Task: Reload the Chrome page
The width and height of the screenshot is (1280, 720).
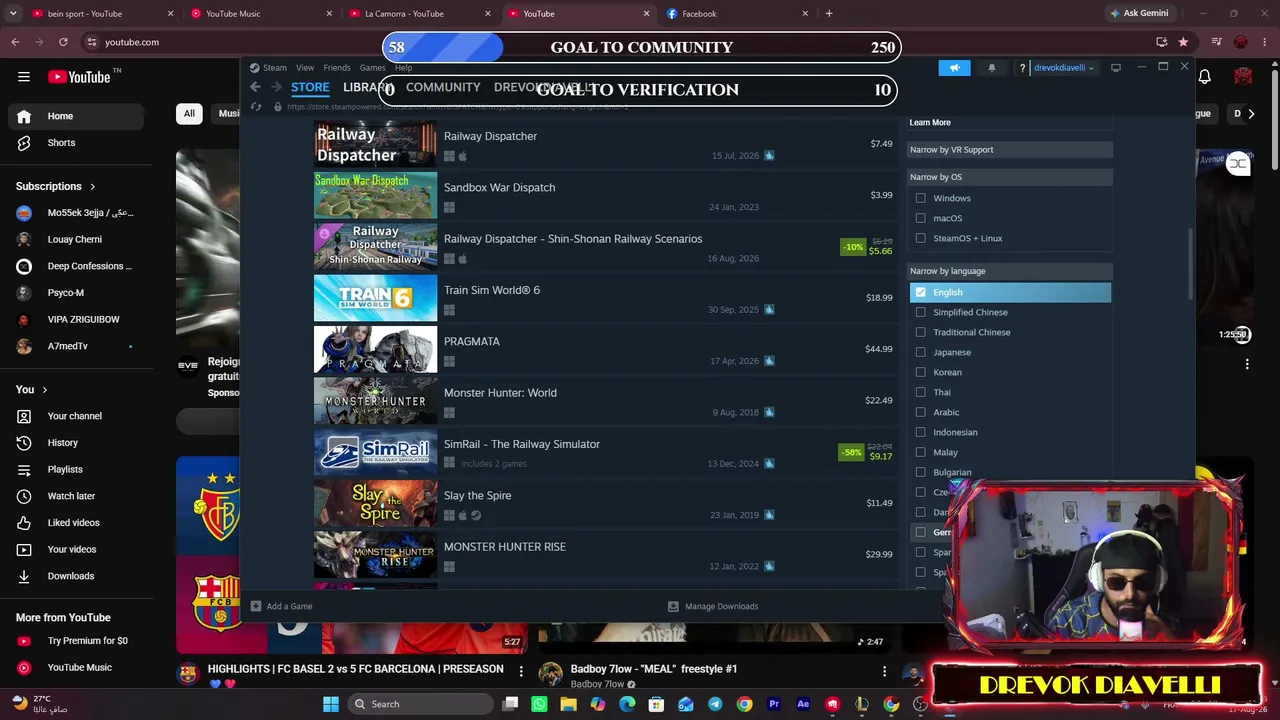Action: 63,42
